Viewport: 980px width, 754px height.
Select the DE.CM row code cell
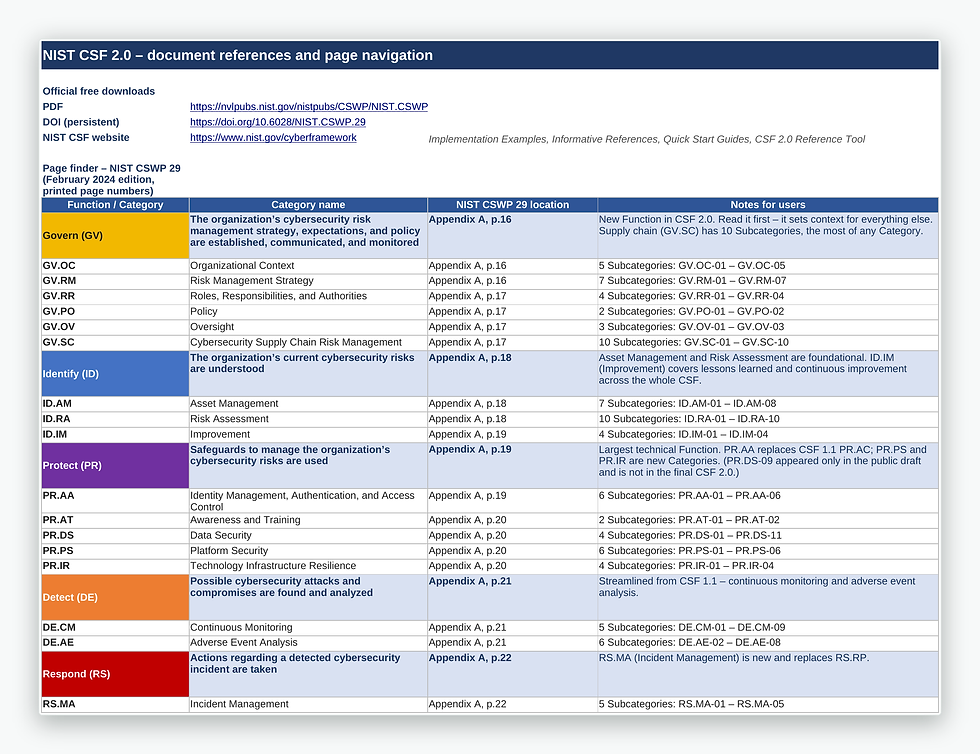point(115,628)
